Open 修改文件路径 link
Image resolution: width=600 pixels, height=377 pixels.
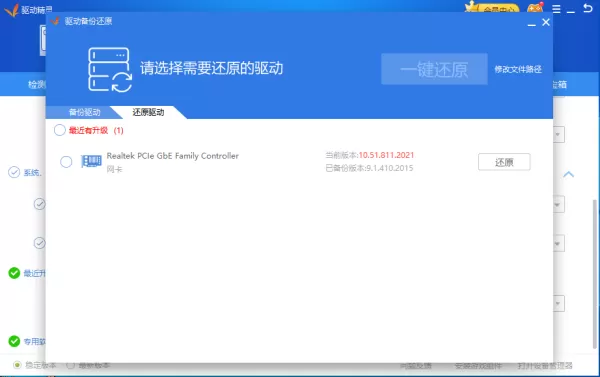(x=518, y=69)
